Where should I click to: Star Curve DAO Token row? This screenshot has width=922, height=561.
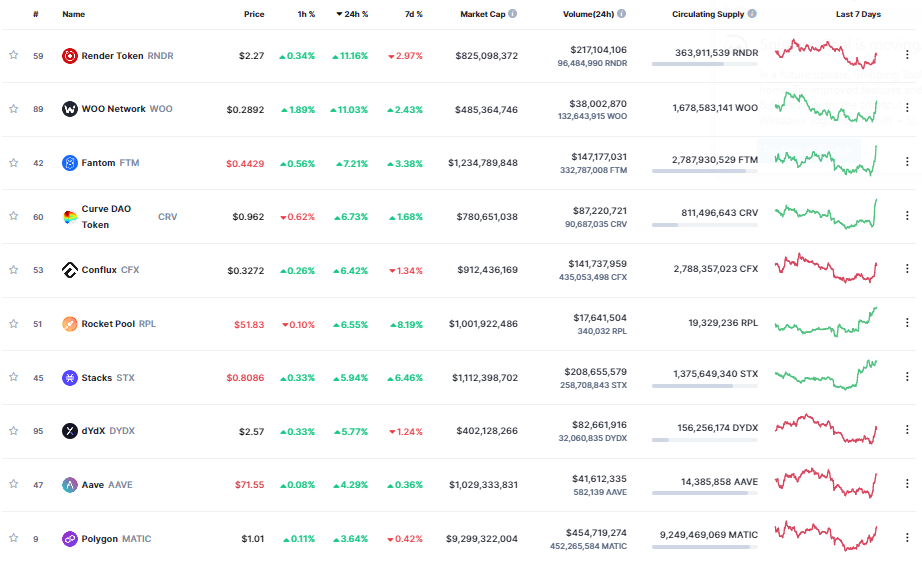[x=14, y=216]
